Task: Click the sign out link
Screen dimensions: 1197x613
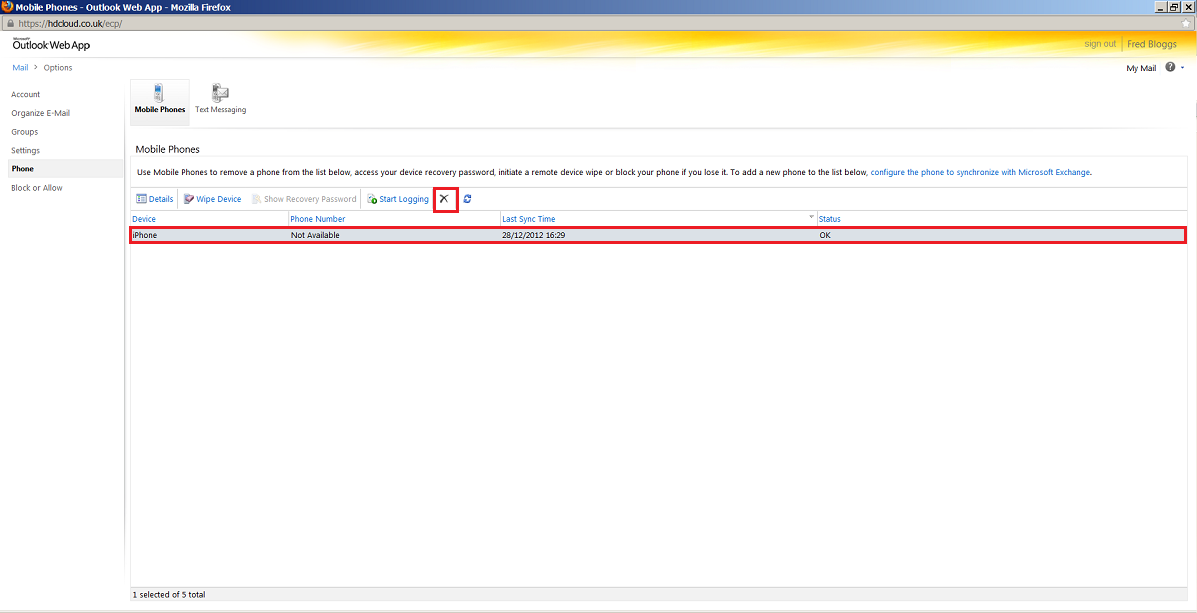Action: click(x=1100, y=44)
